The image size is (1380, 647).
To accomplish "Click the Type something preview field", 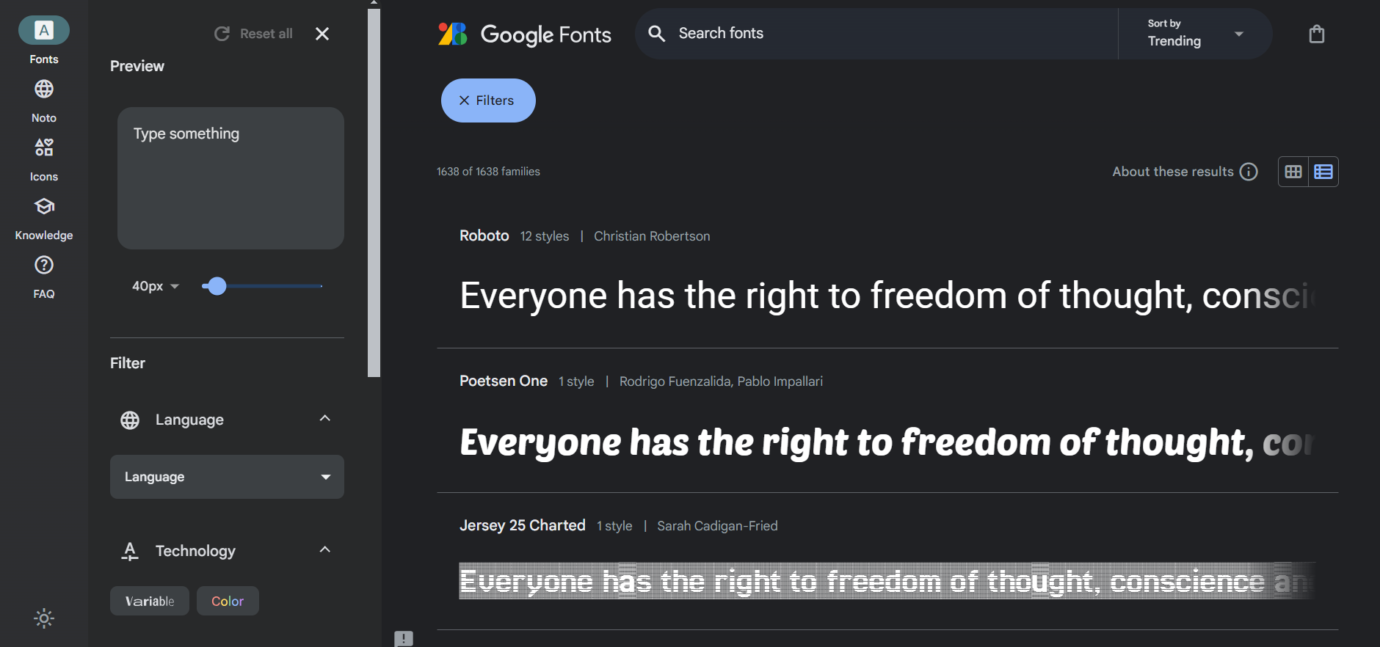I will (x=230, y=178).
